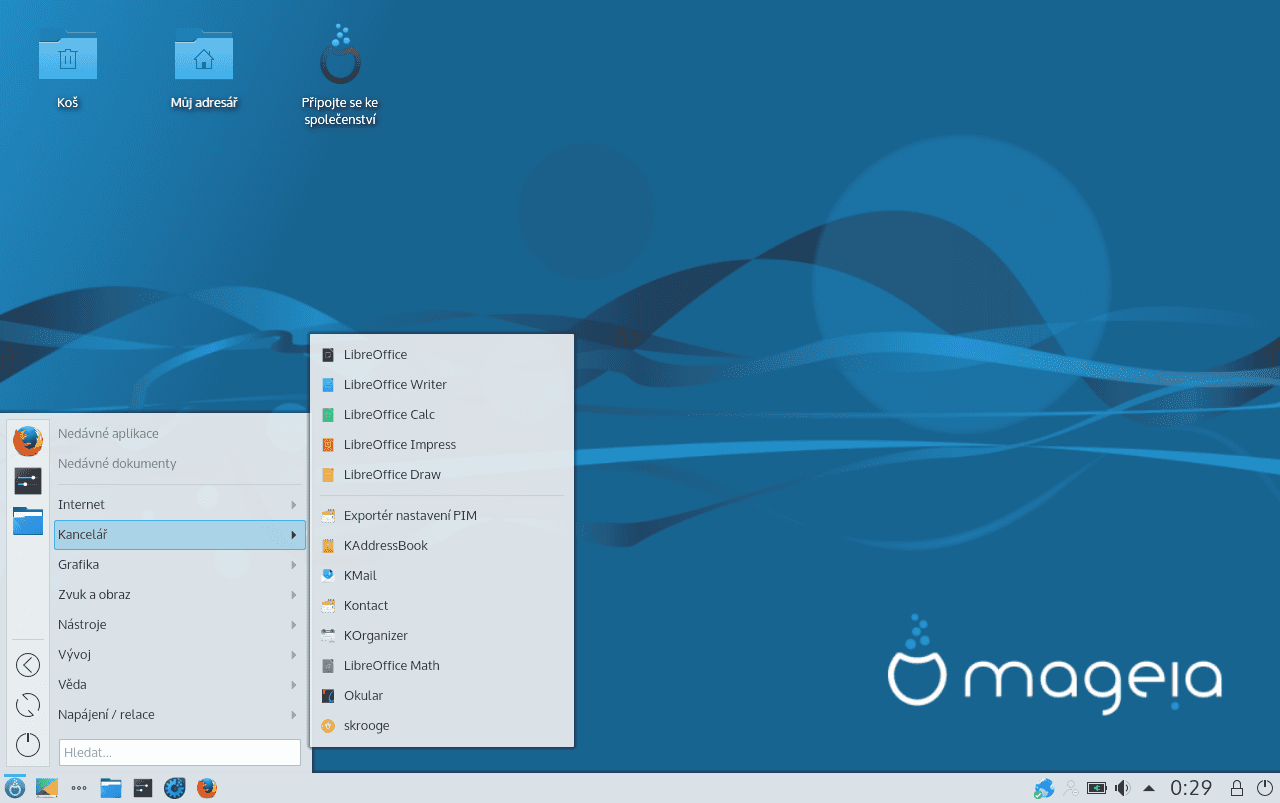Lock the screen using the padlock icon

[x=1236, y=787]
